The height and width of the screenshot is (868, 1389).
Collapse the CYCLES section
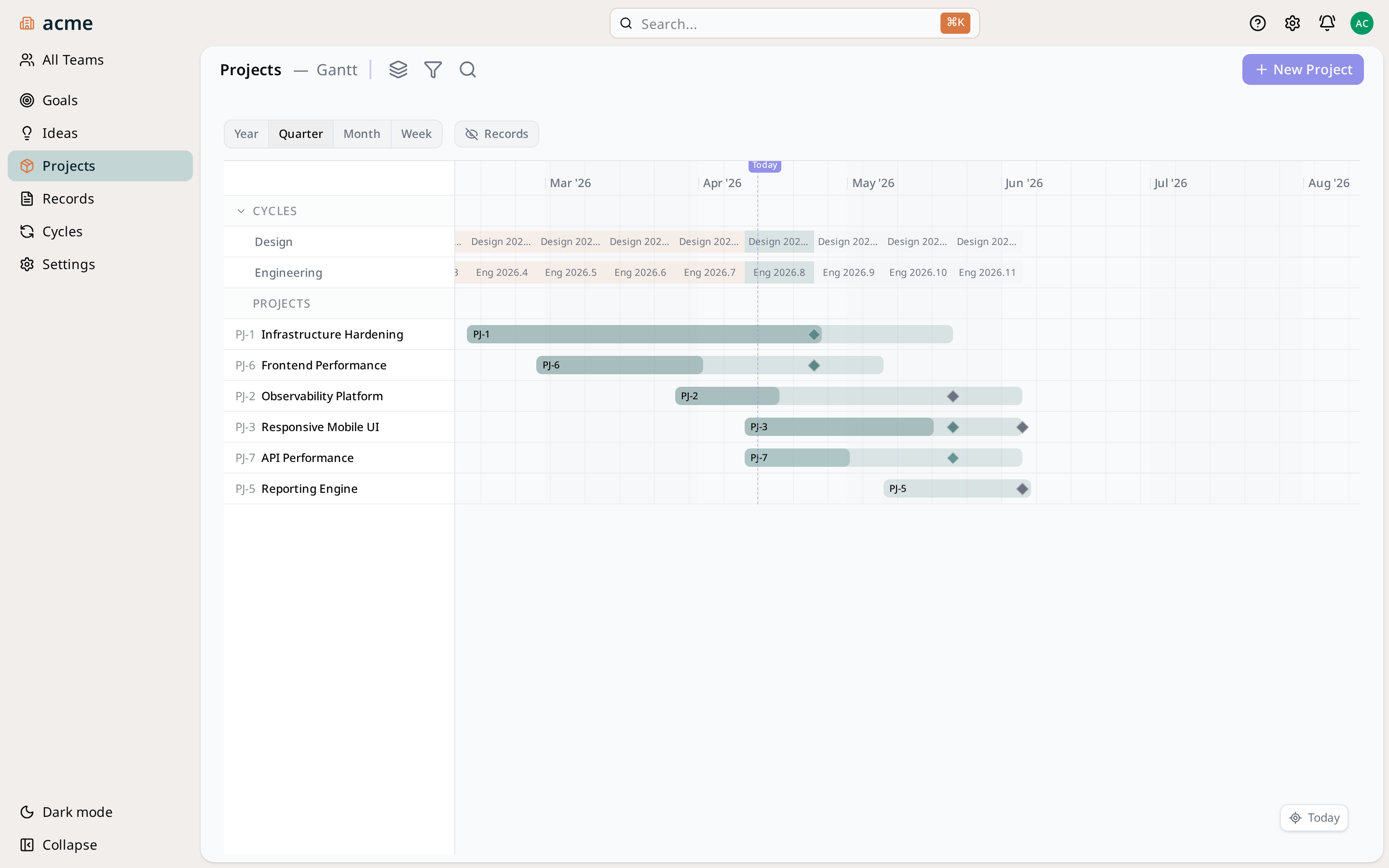tap(242, 211)
